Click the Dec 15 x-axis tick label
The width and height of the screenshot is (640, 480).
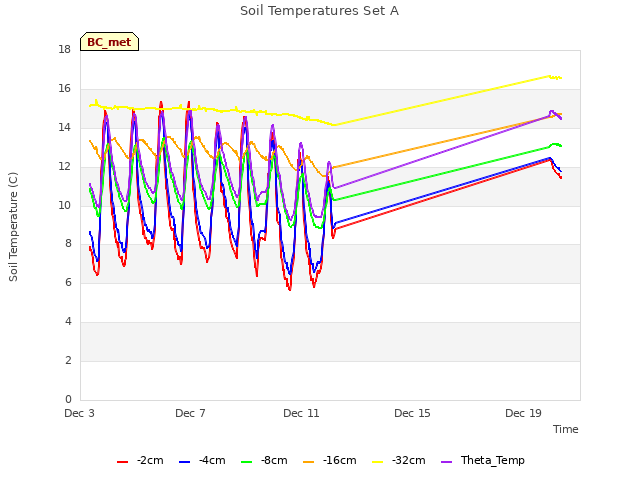click(412, 413)
